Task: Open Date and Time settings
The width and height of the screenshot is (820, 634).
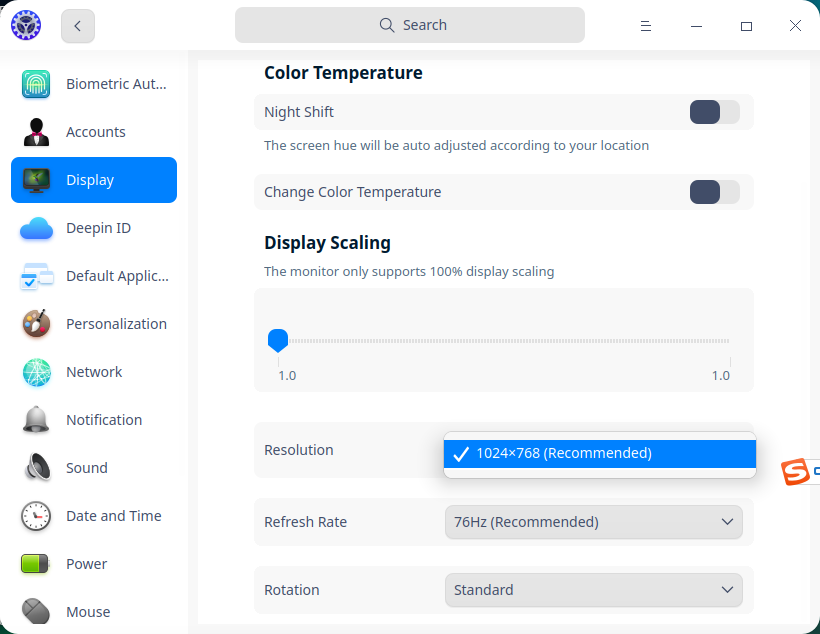Action: [x=93, y=516]
